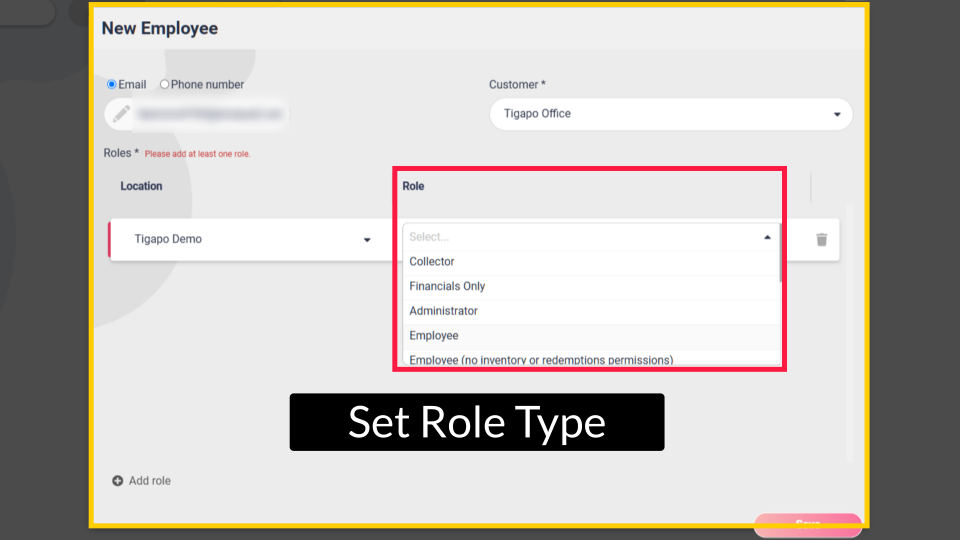960x540 pixels.
Task: Click the blurred email address field
Action: 210,114
